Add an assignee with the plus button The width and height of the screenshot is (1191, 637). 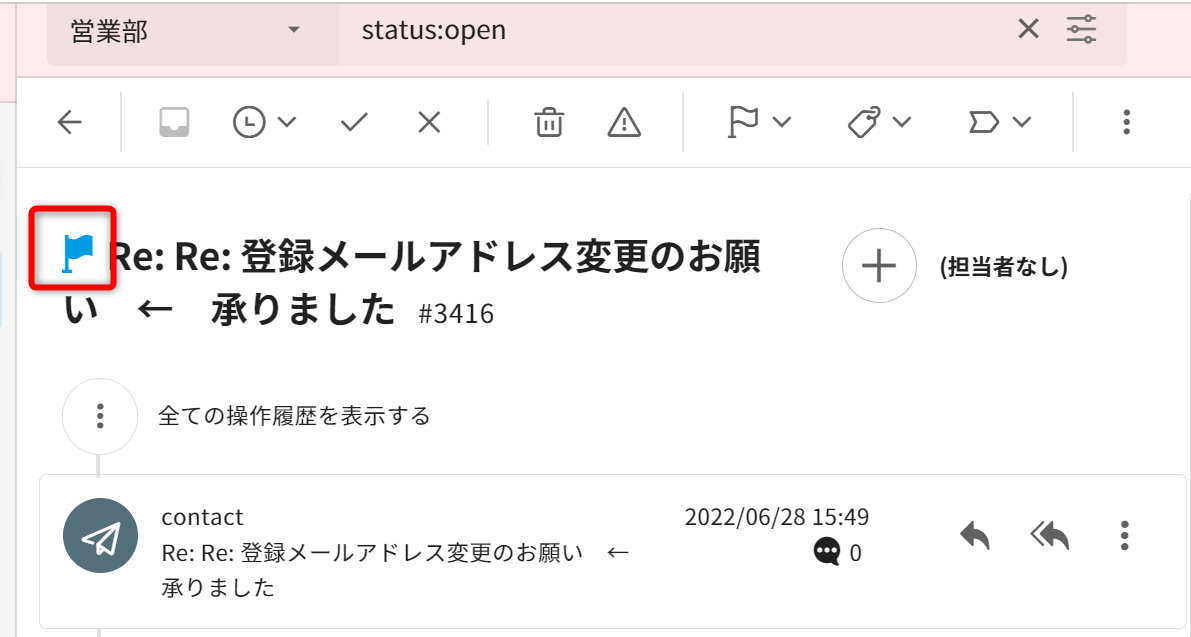point(879,266)
